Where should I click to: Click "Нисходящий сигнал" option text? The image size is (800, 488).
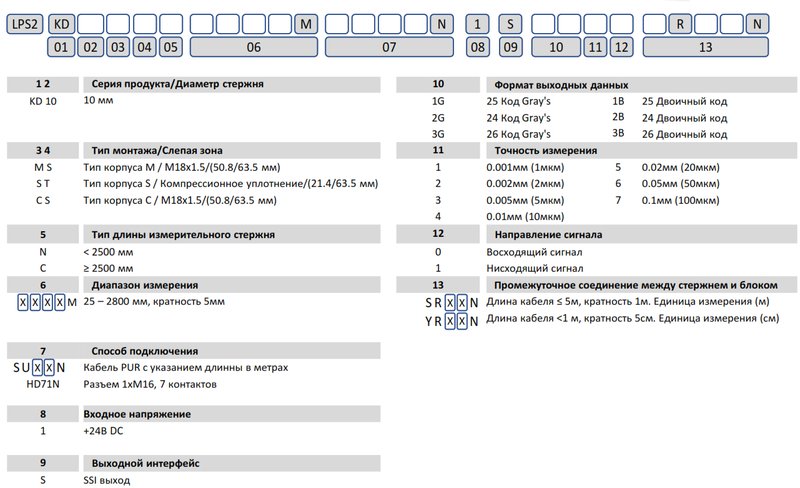coord(535,269)
